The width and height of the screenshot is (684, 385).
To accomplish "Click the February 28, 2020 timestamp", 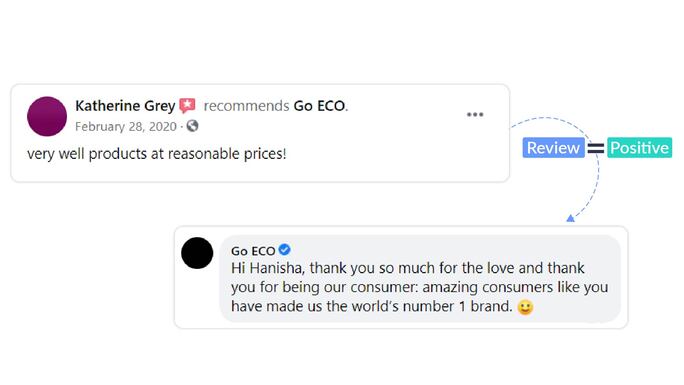I will coord(126,126).
